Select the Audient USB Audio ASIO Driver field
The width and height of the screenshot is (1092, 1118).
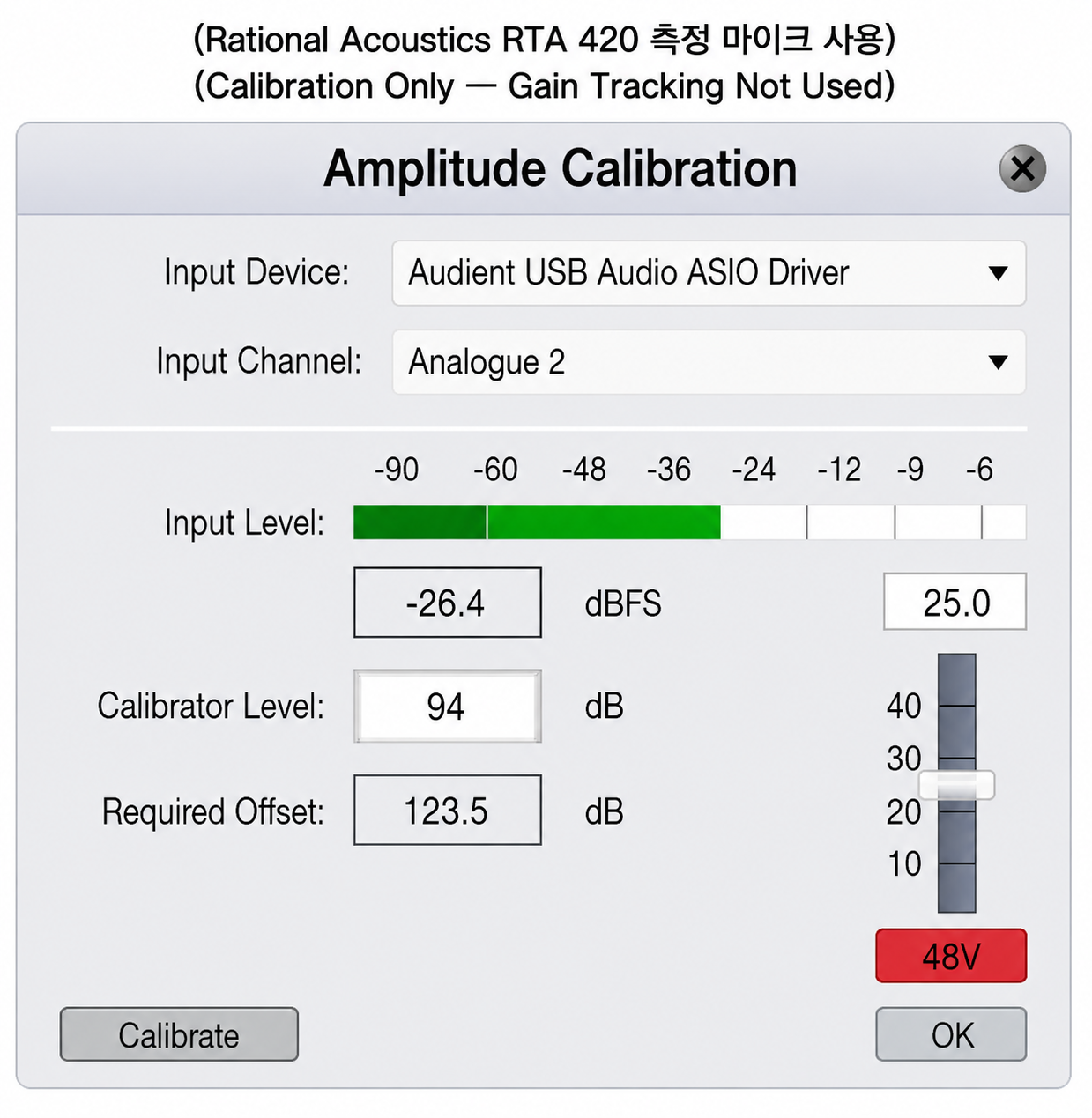709,273
